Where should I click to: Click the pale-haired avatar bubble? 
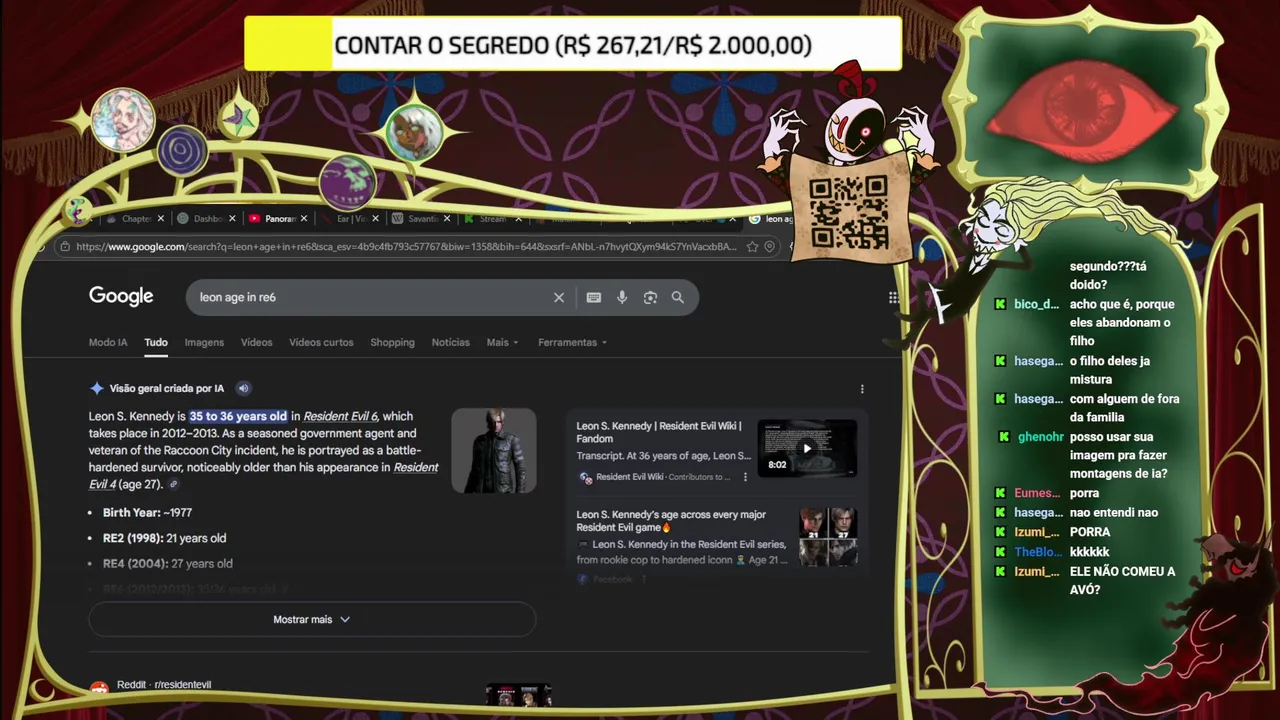(123, 119)
